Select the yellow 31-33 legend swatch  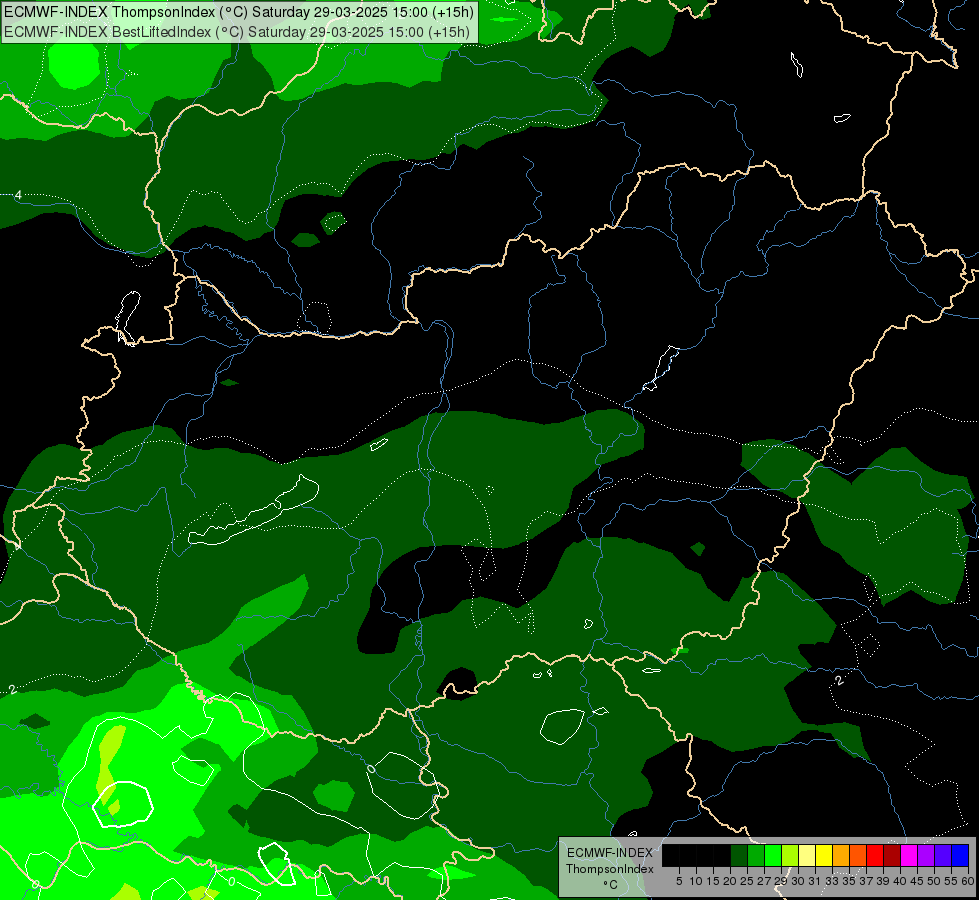point(824,855)
